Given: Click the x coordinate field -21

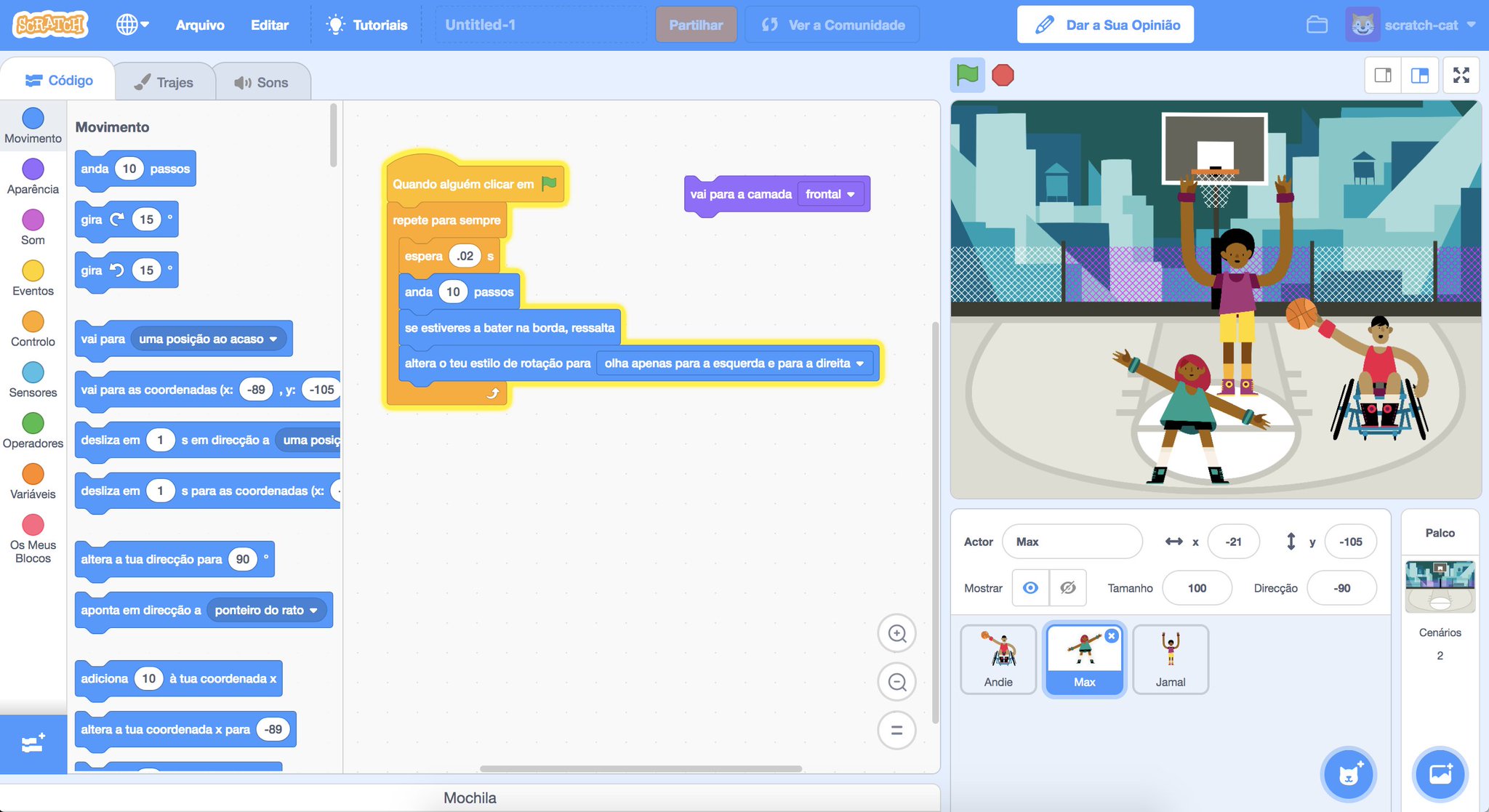Looking at the screenshot, I should tap(1233, 542).
